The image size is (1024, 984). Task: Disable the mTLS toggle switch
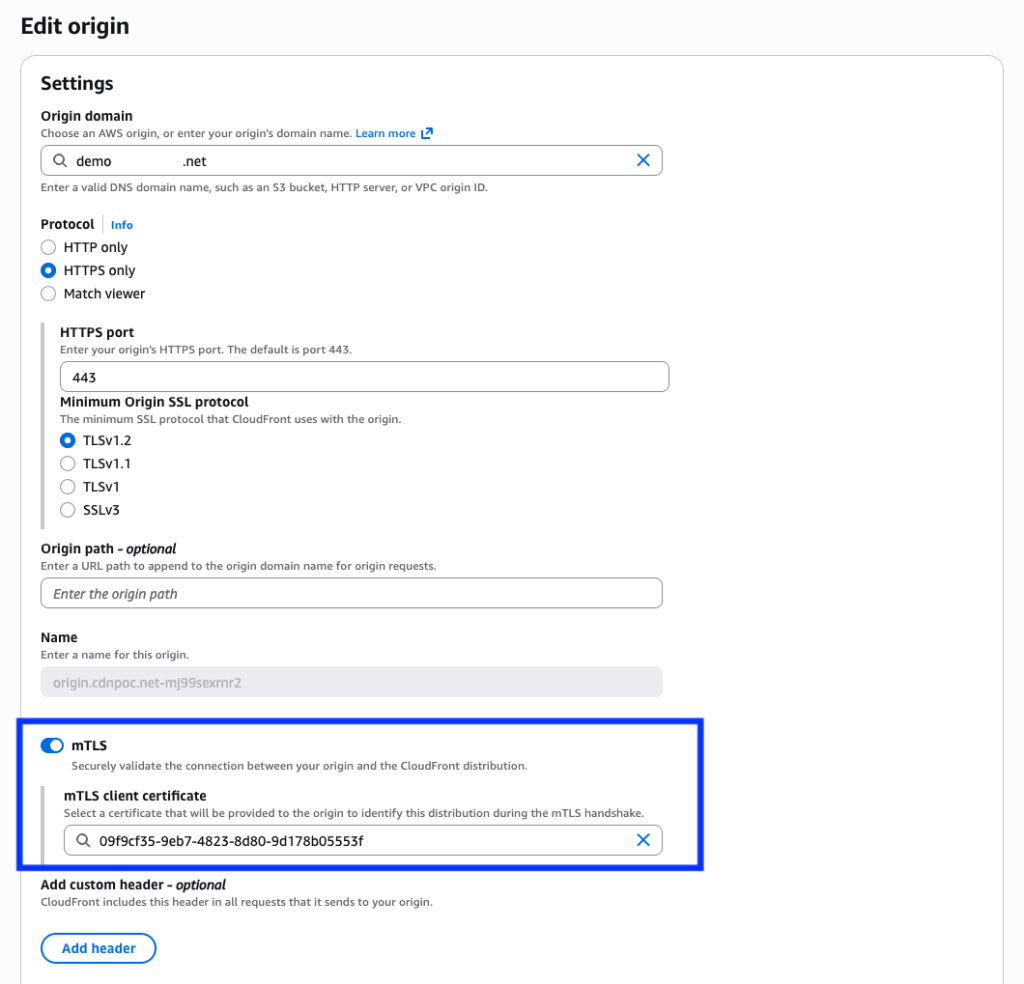(x=52, y=745)
